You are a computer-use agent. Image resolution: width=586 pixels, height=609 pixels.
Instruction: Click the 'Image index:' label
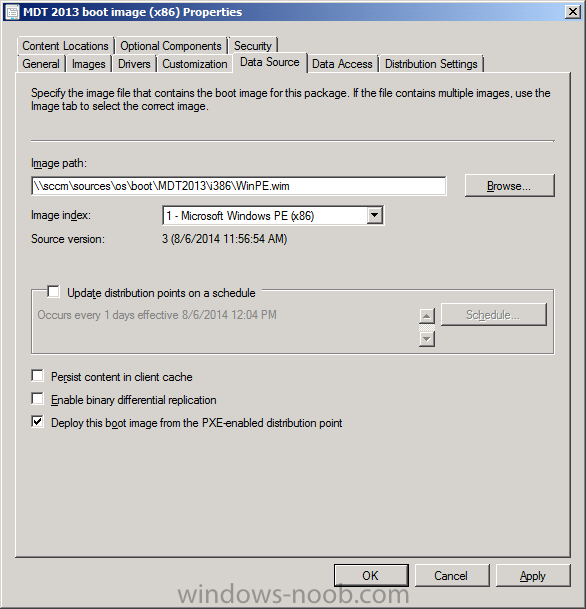coord(61,215)
